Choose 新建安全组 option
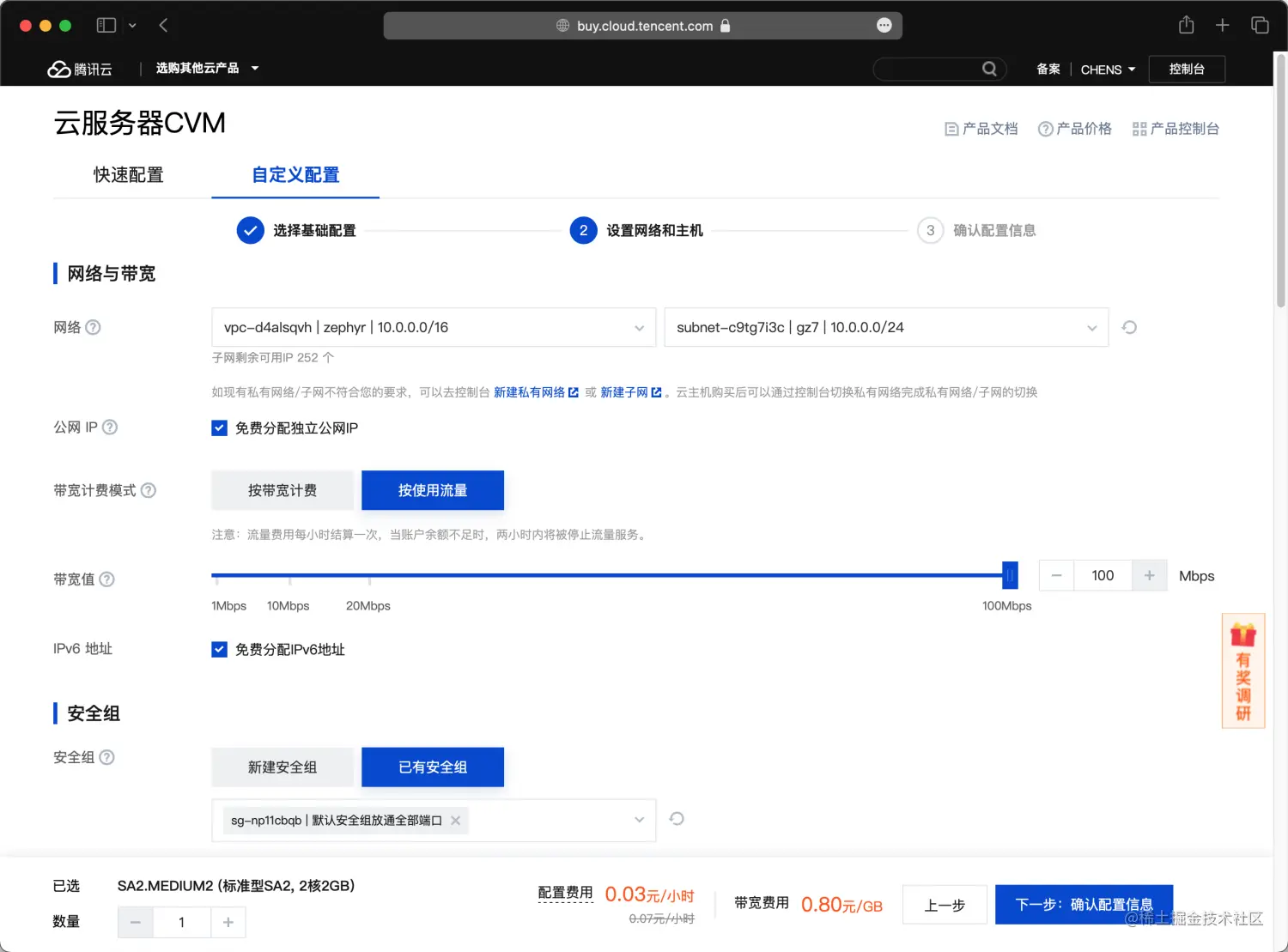Screen dimensions: 1288x952 coord(283,767)
